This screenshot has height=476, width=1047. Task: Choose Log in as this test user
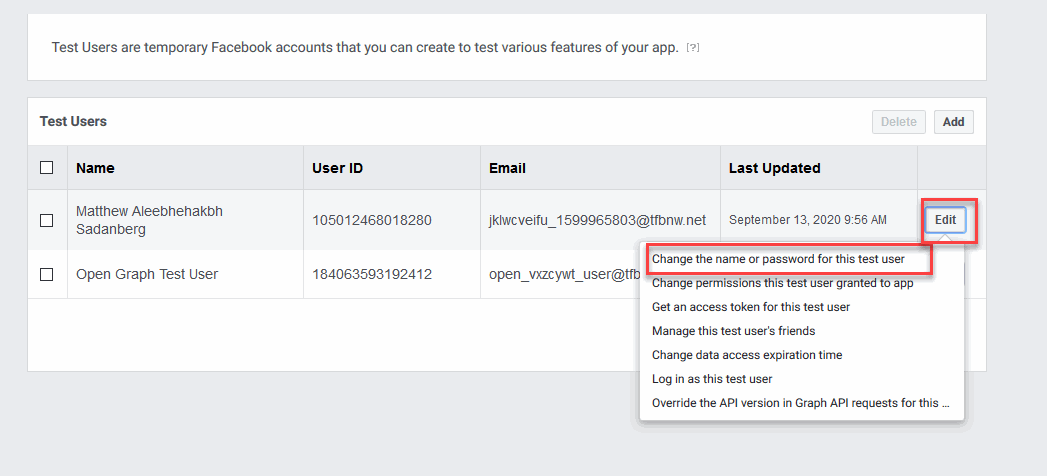(712, 379)
